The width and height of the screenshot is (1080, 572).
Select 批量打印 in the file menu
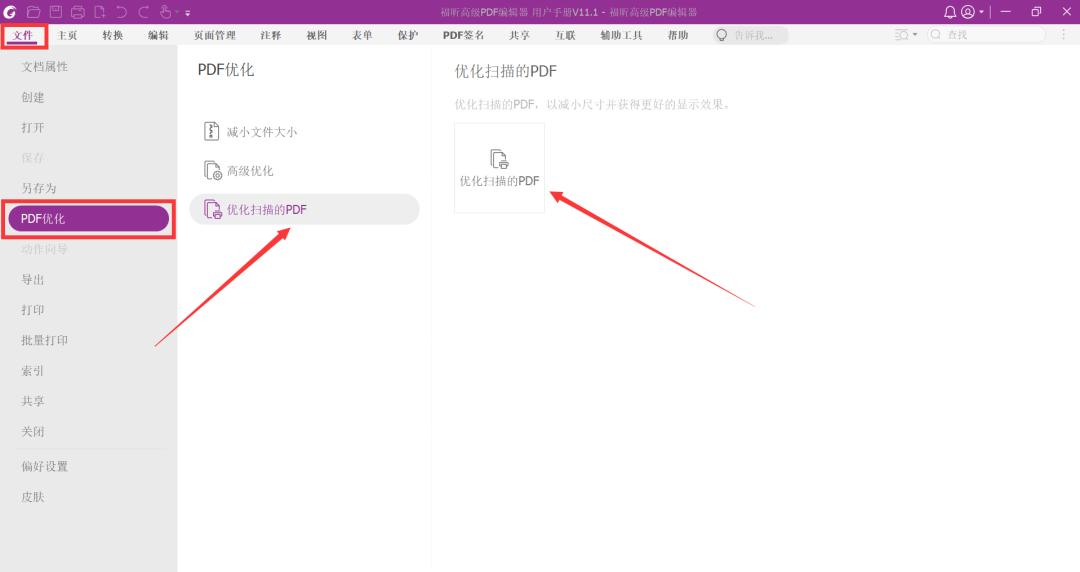[45, 340]
